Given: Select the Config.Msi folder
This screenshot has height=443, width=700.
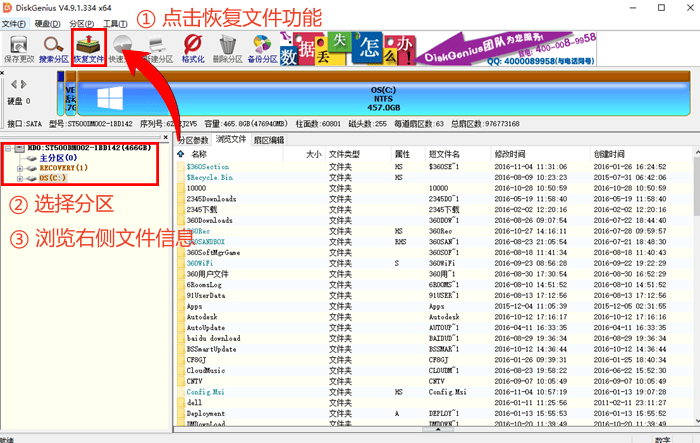Looking at the screenshot, I should pyautogui.click(x=205, y=392).
